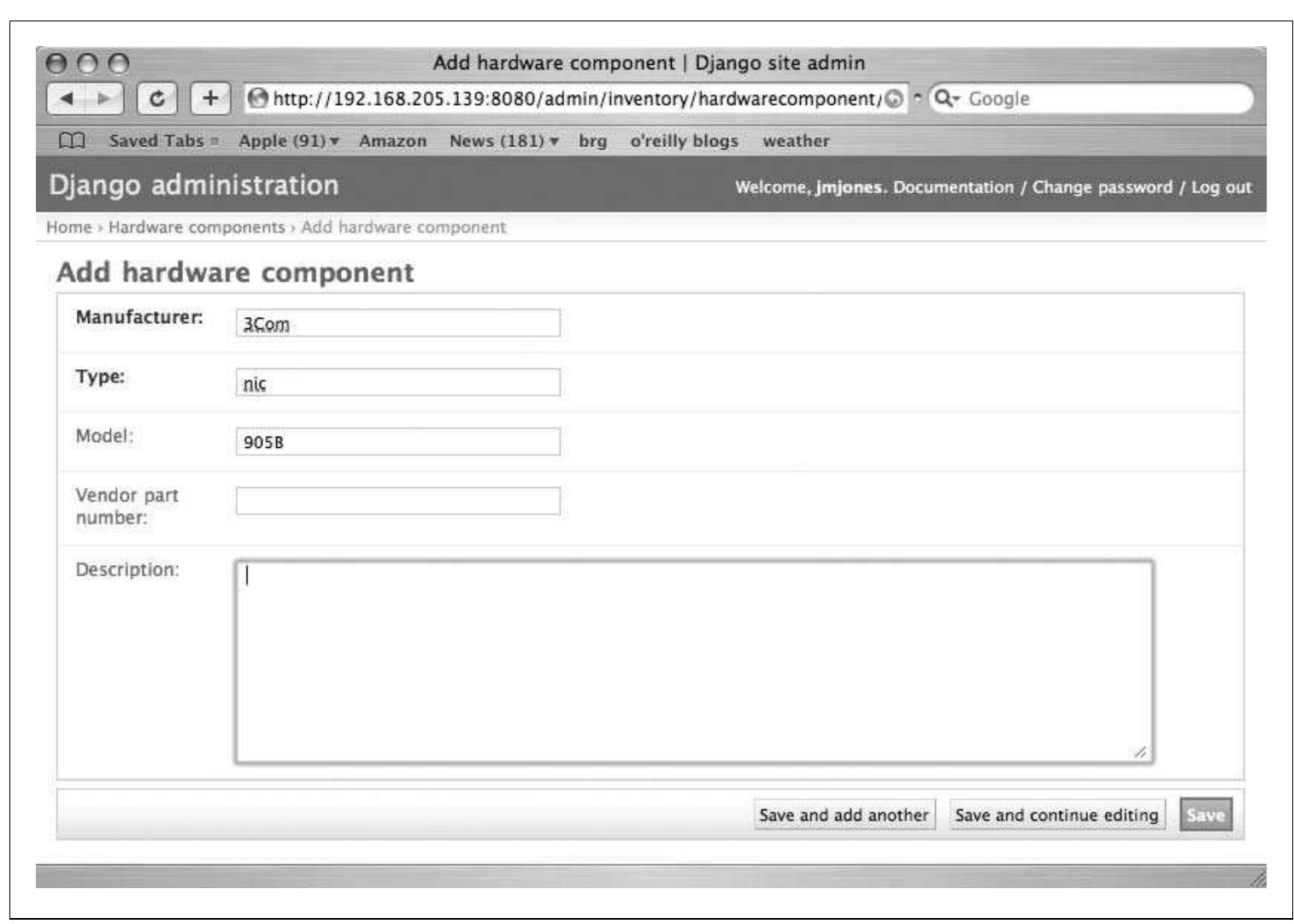This screenshot has height=924, width=1294.
Task: Click the Model field containing 905B
Action: [x=397, y=441]
